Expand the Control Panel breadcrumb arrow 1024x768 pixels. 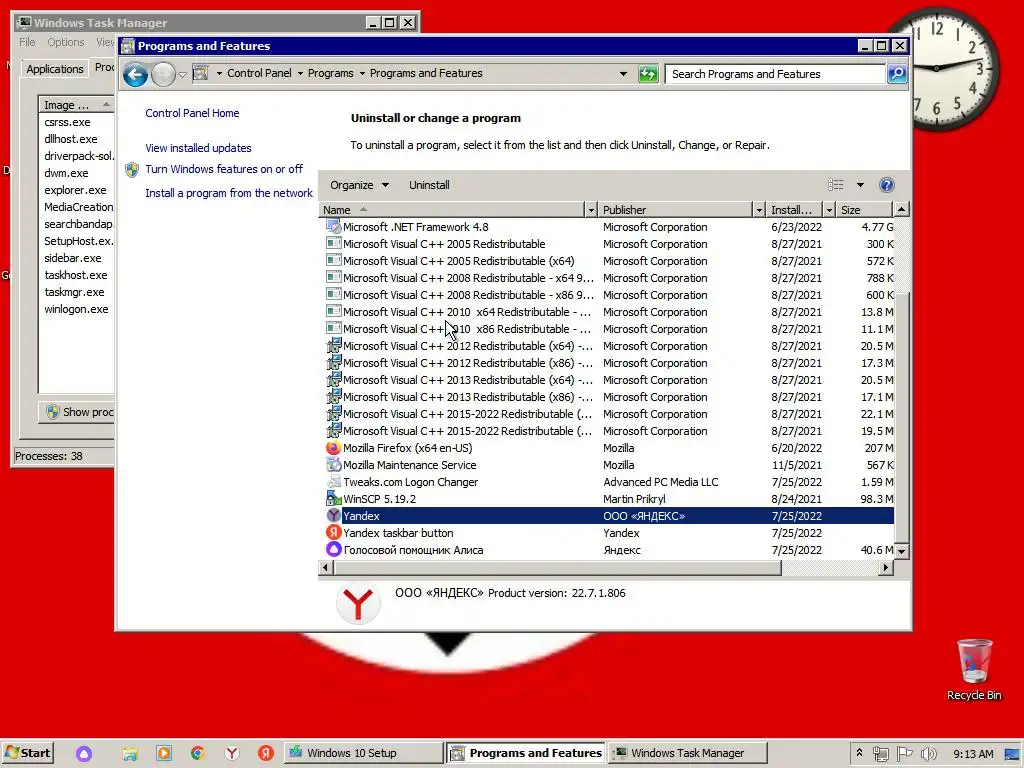click(x=300, y=73)
